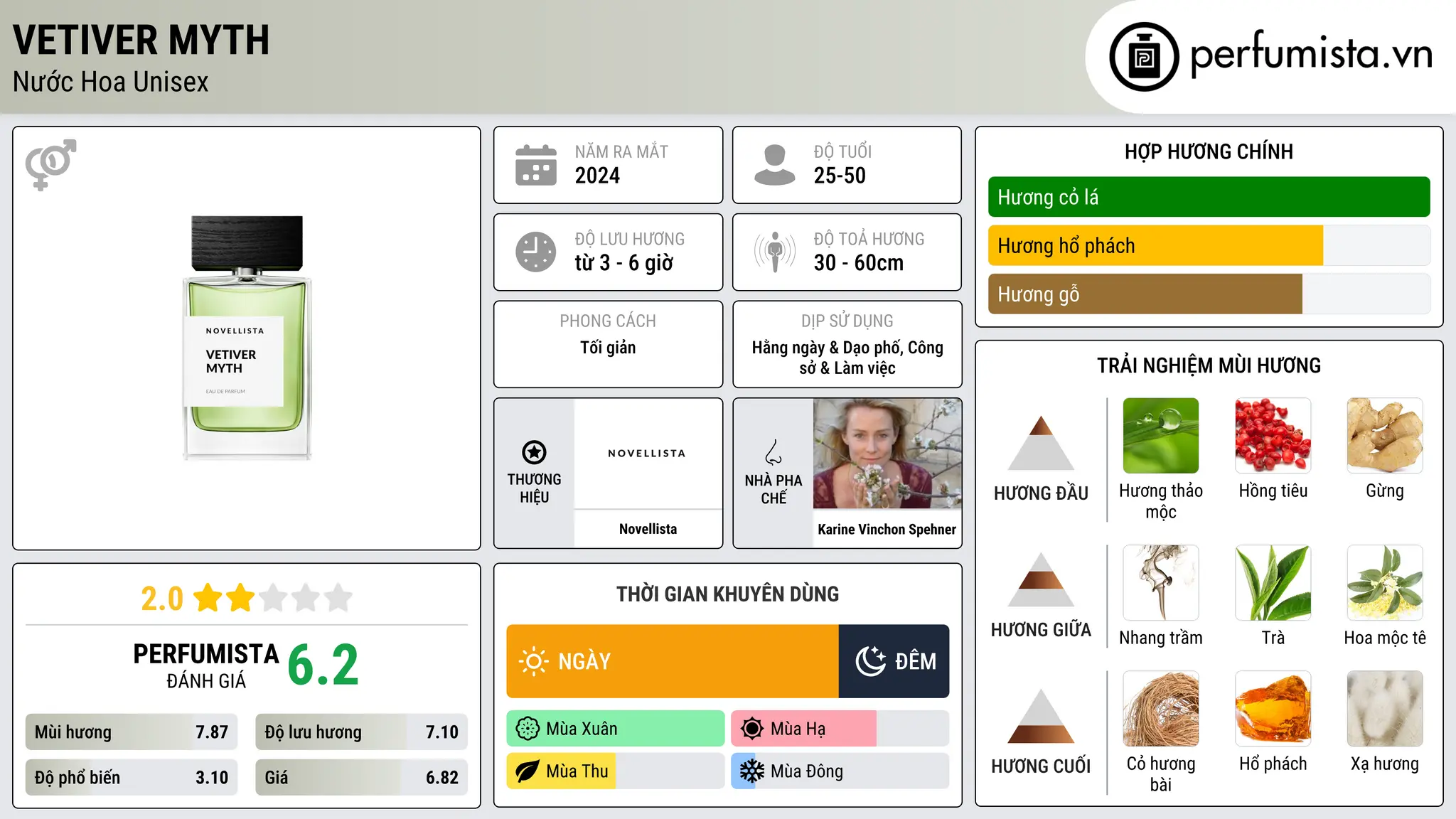The width and height of the screenshot is (1456, 819).
Task: Click the clock icon for Độ lưu hương
Action: coord(536,252)
